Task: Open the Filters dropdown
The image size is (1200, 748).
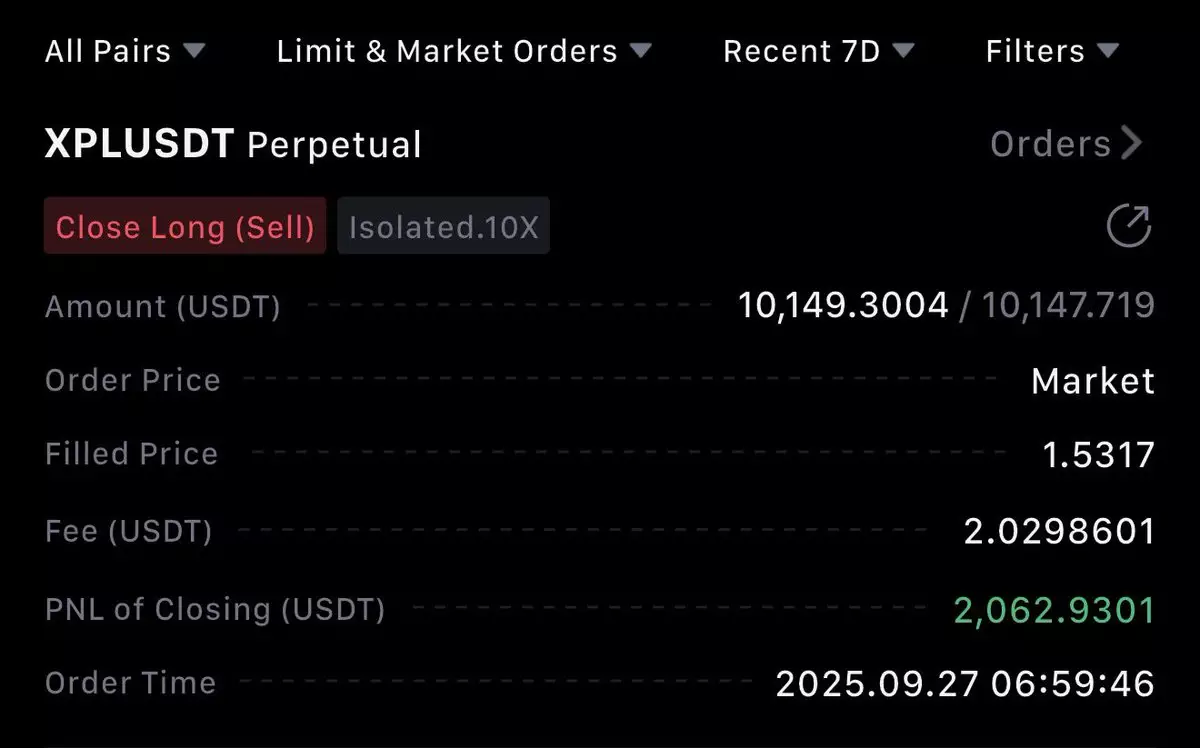Action: tap(1052, 51)
